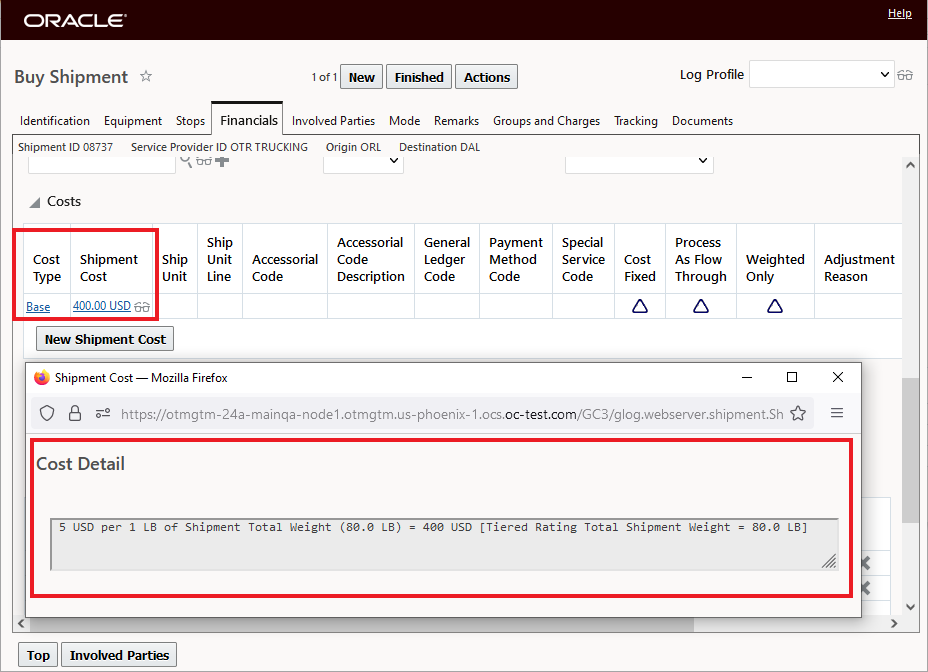Image resolution: width=928 pixels, height=672 pixels.
Task: Collapse the Costs section
Action: (x=35, y=202)
